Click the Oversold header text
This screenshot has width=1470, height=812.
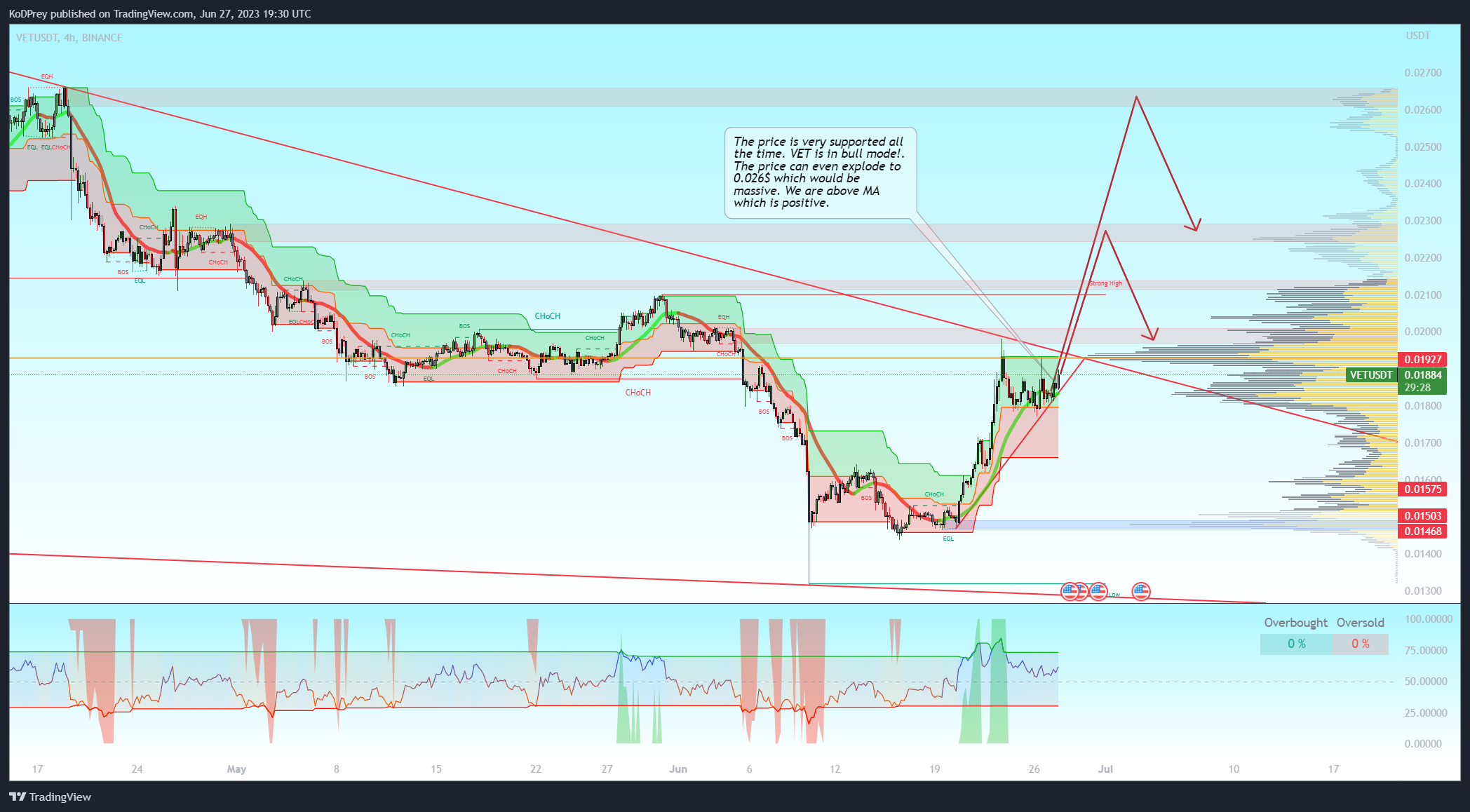click(x=1361, y=623)
